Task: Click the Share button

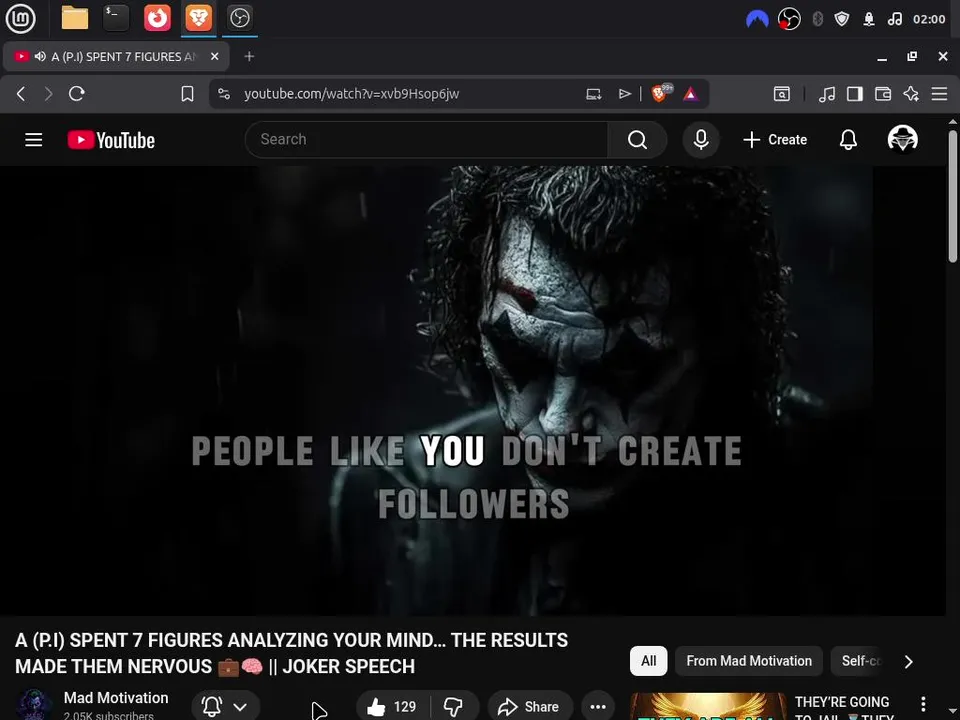Action: [530, 707]
